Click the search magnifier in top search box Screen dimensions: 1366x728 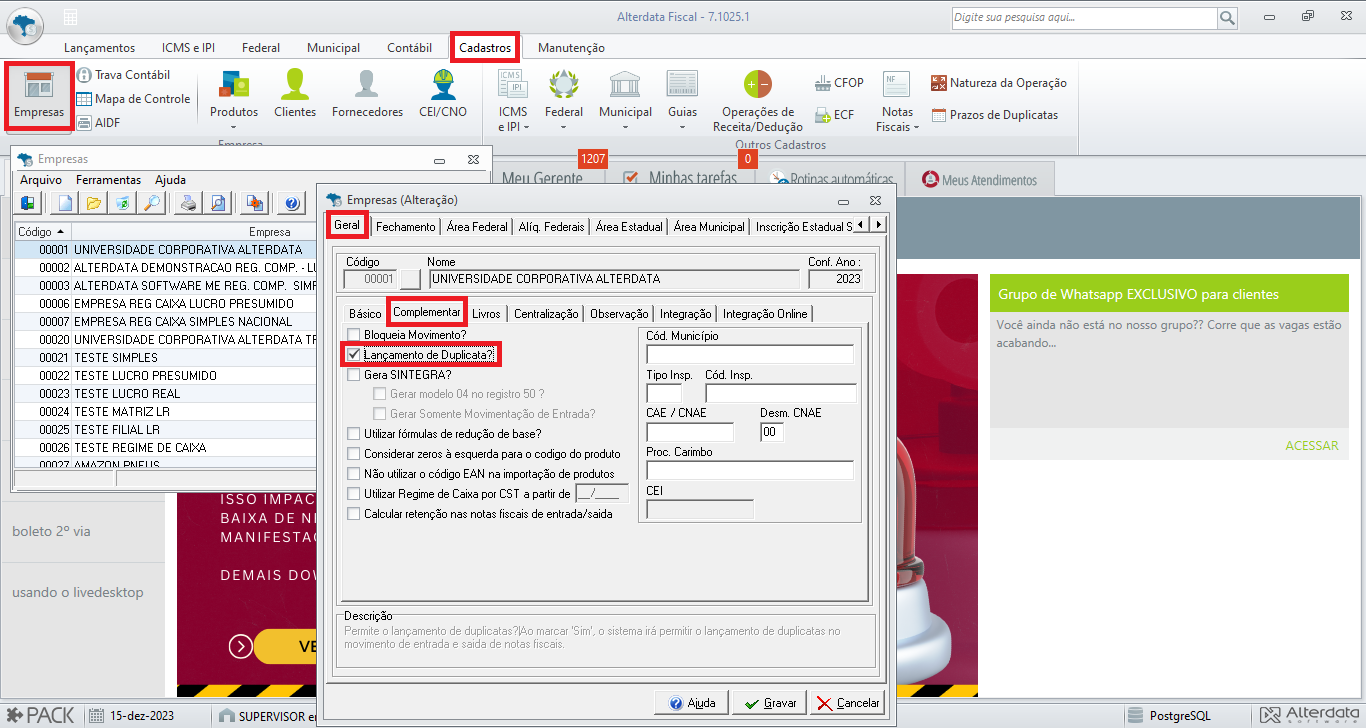[x=1227, y=18]
